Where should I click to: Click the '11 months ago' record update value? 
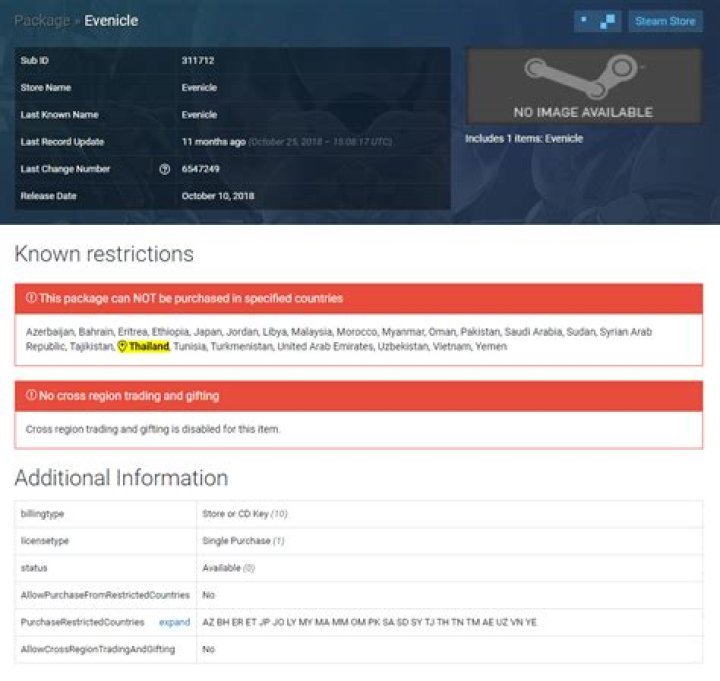point(214,142)
